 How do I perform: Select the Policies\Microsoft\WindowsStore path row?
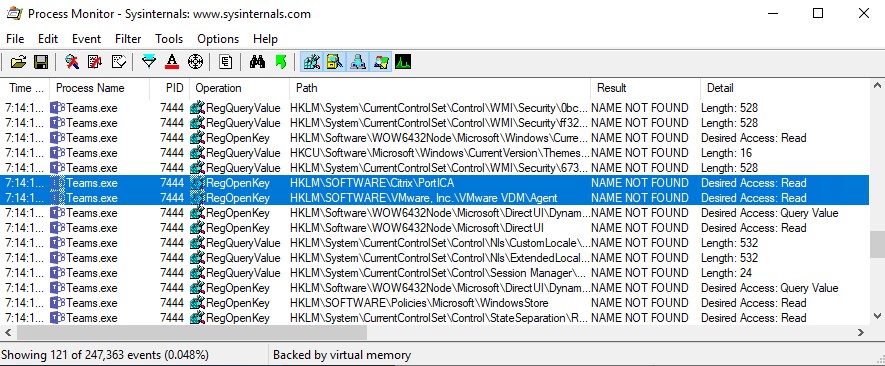(x=435, y=303)
